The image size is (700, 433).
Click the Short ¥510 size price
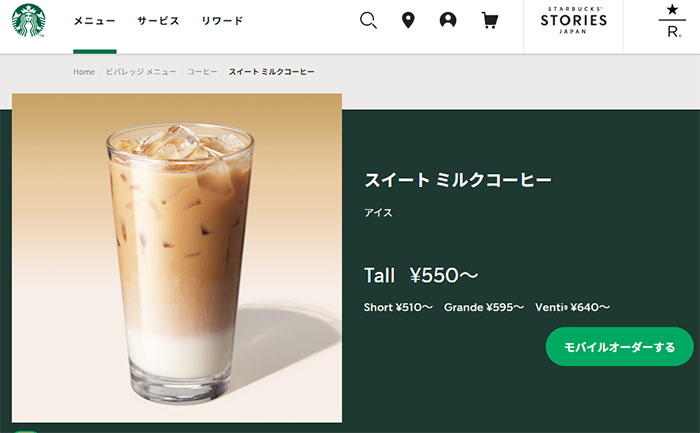tap(398, 307)
